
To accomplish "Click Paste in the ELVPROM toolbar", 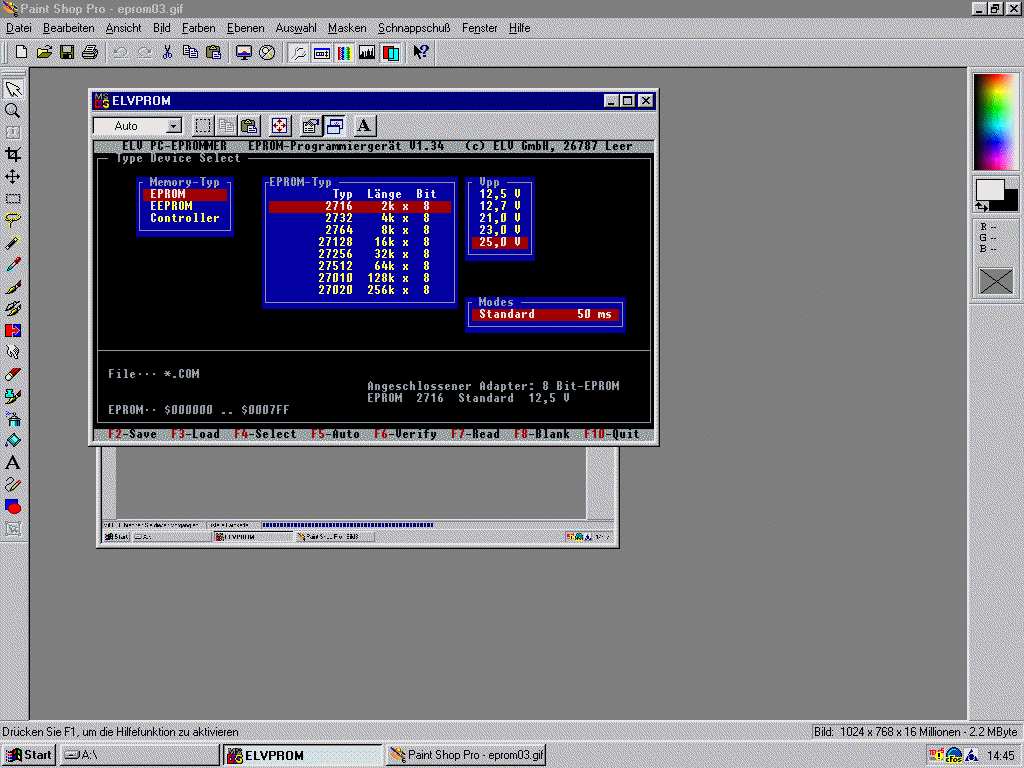I will (249, 125).
